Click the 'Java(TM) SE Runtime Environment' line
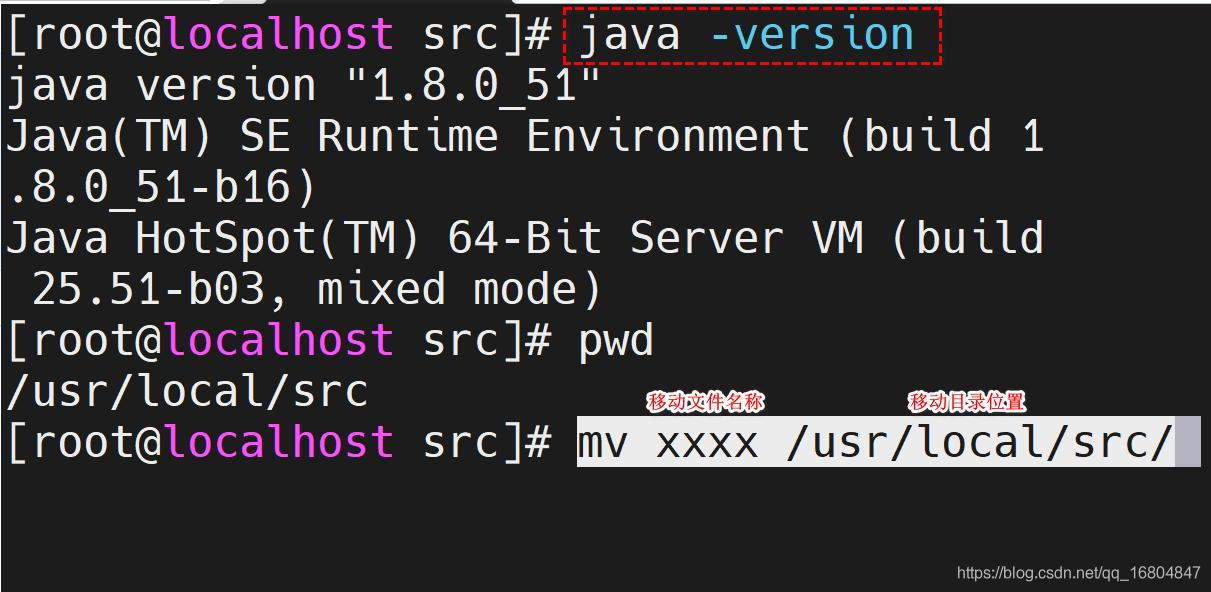The image size is (1211, 592). coord(525,136)
